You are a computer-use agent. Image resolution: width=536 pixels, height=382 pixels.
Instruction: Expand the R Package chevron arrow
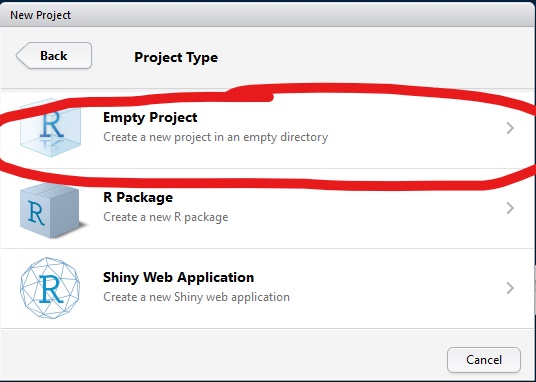(510, 208)
